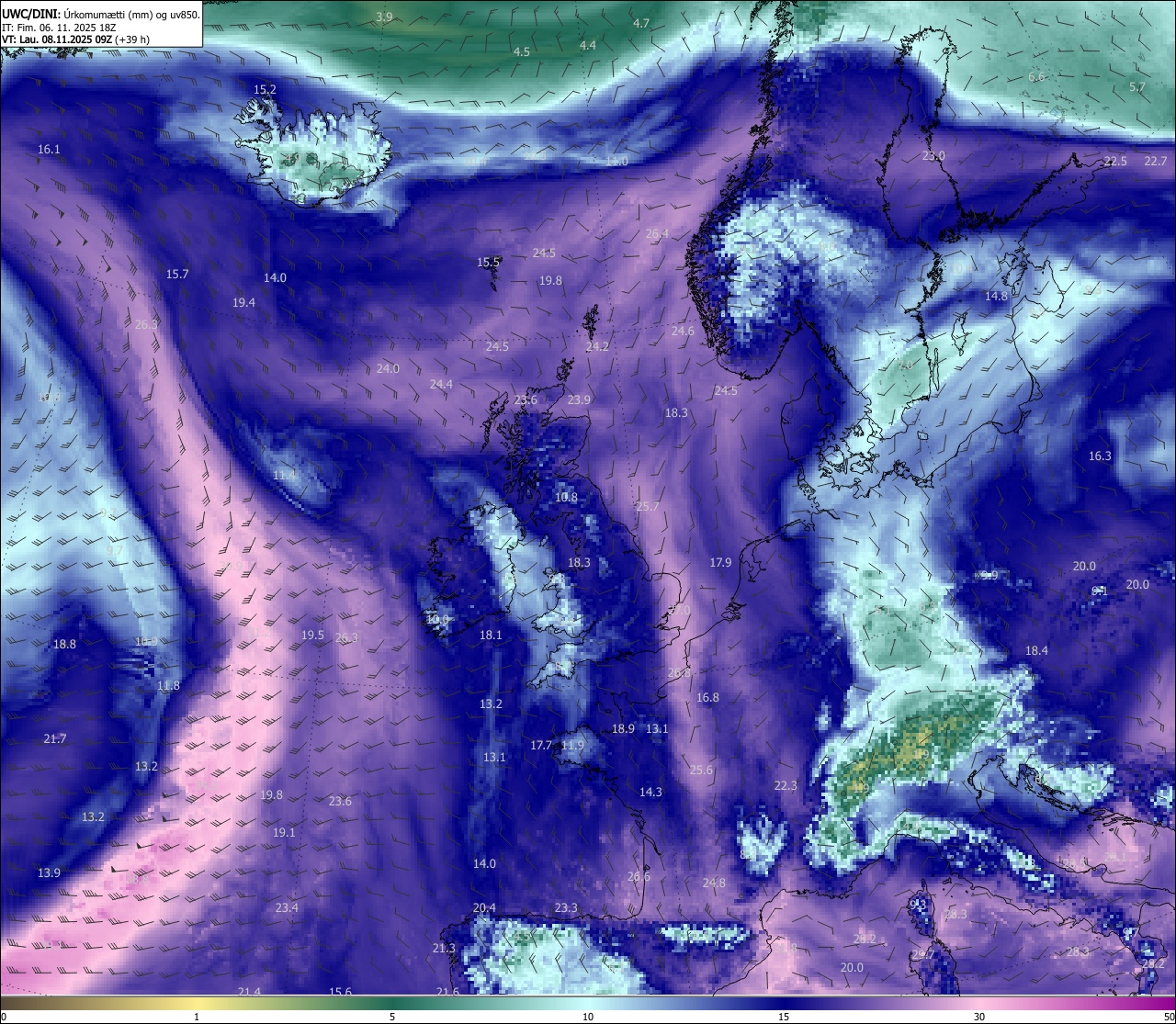1176x1024 pixels.
Task: Click the '23.0' value label
Action: [933, 156]
